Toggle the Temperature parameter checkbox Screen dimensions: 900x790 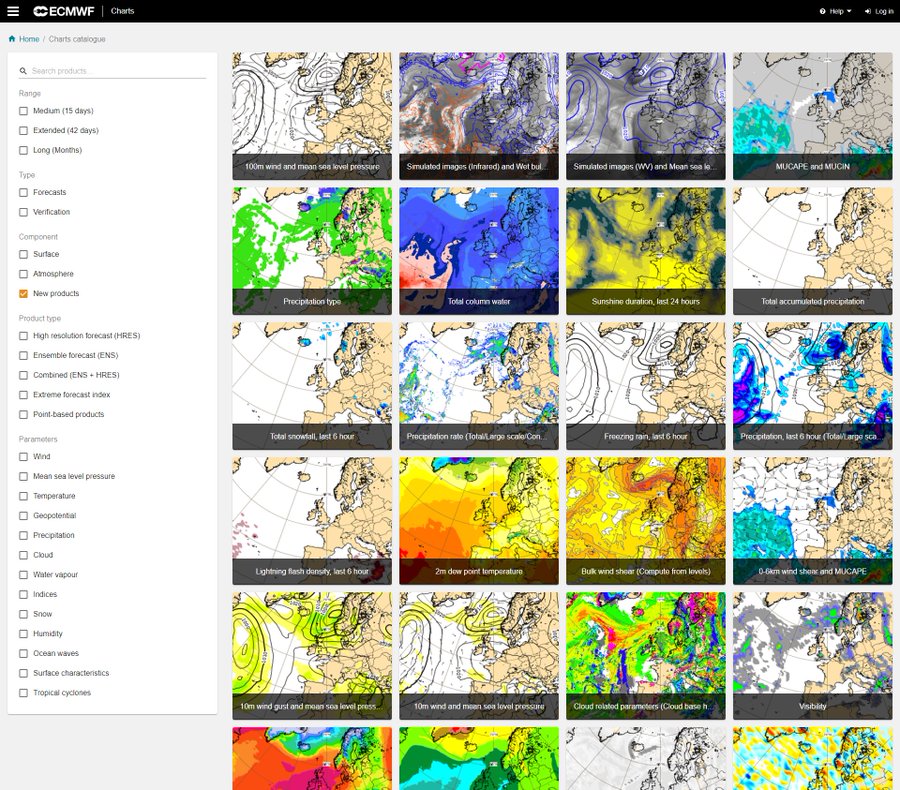tap(24, 496)
